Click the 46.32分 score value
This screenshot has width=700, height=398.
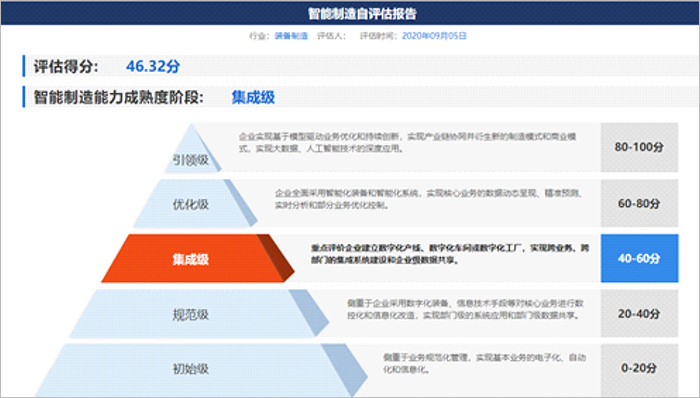(x=153, y=66)
